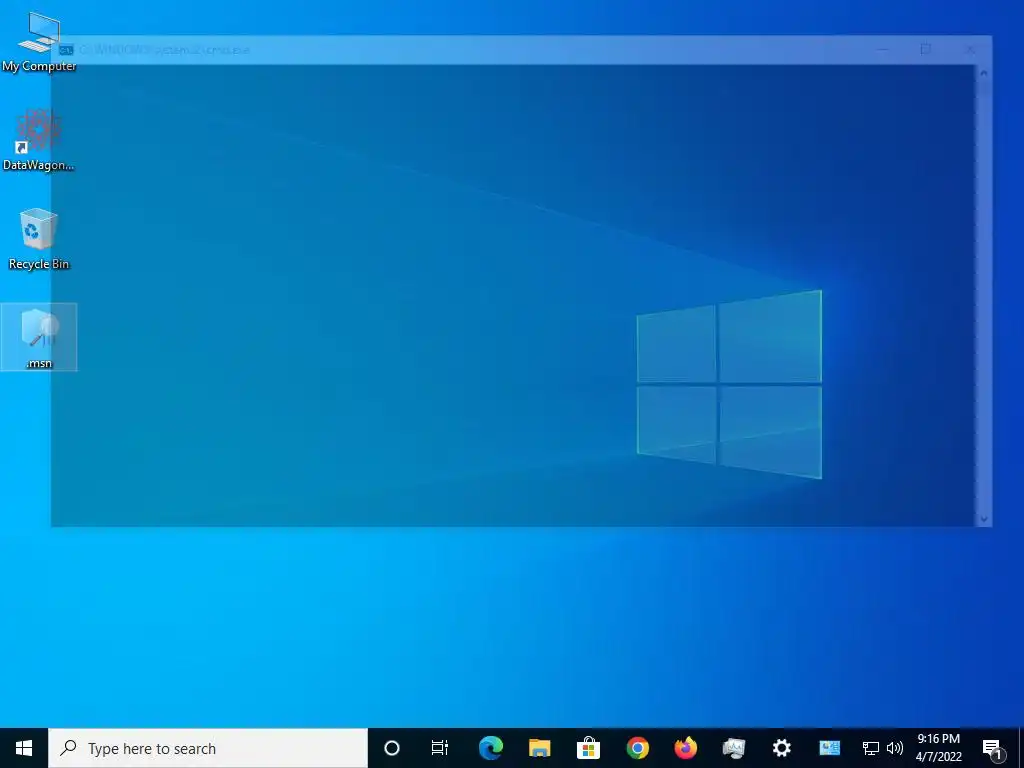Click the cmd window scrollbar down arrow
Viewport: 1024px width, 768px height.
click(x=984, y=519)
